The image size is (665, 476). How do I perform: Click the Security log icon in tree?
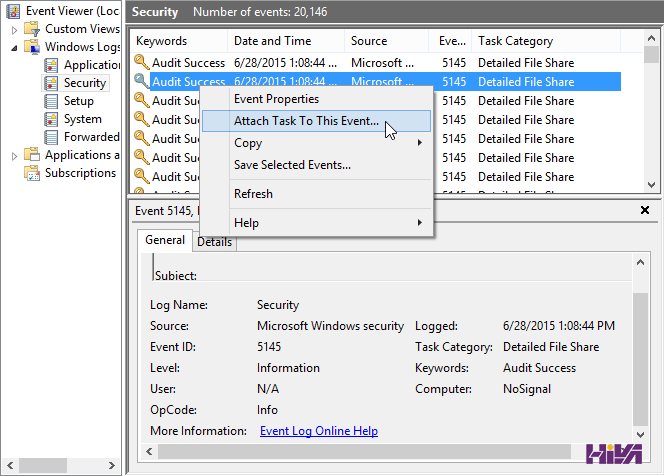pos(51,83)
